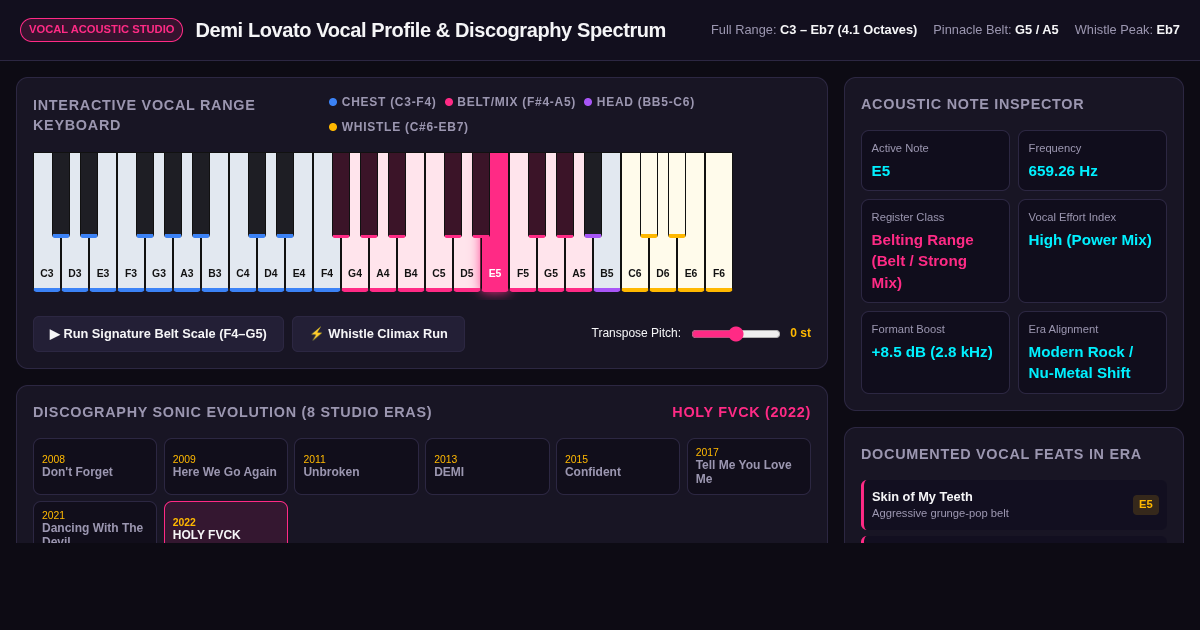
Task: Play the F3 piano key
Action: (x=131, y=265)
